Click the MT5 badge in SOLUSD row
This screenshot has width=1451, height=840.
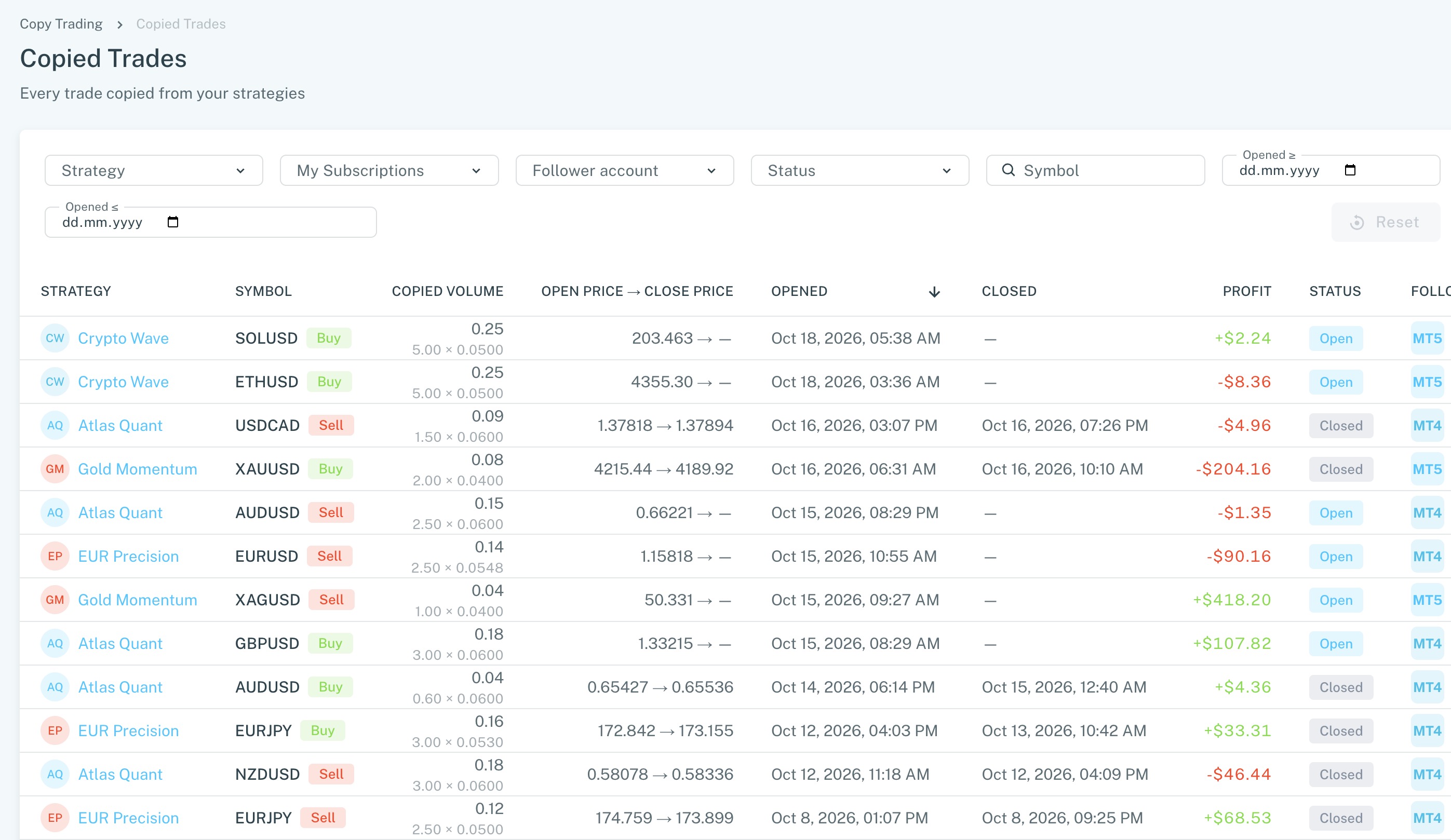pyautogui.click(x=1427, y=338)
